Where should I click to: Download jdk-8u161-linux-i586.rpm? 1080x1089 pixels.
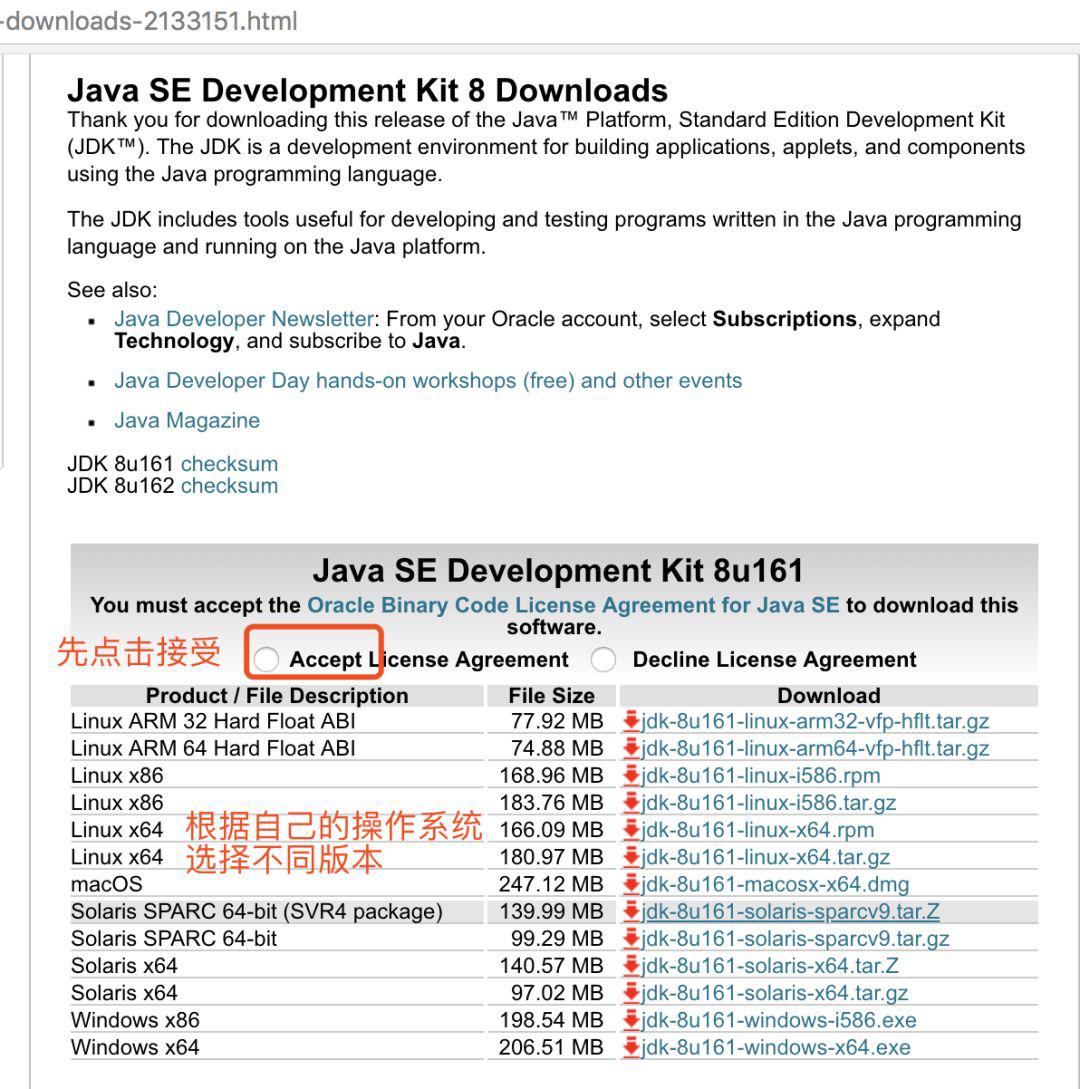click(761, 775)
